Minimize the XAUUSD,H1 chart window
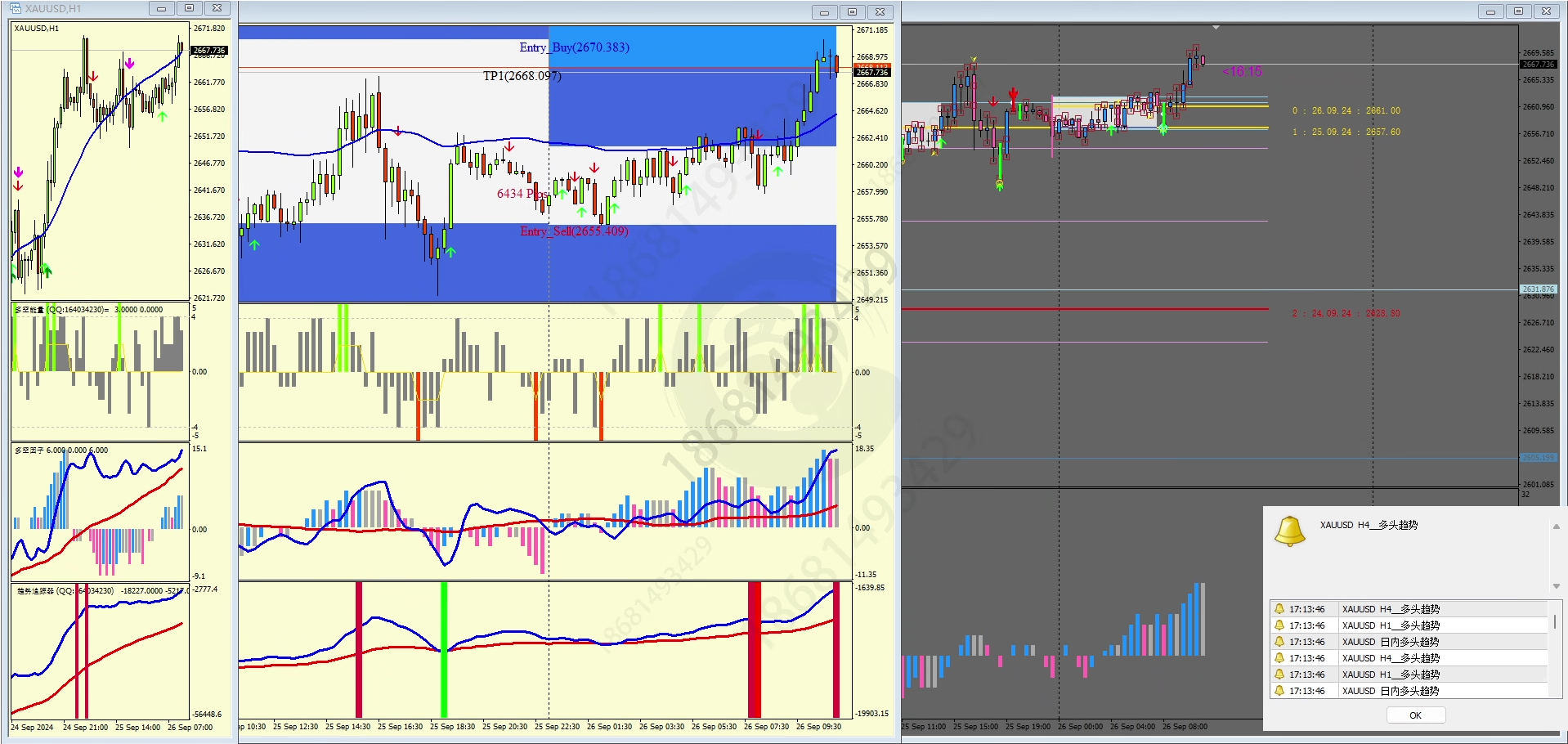Screen dimensions: 1568x744 161,8
